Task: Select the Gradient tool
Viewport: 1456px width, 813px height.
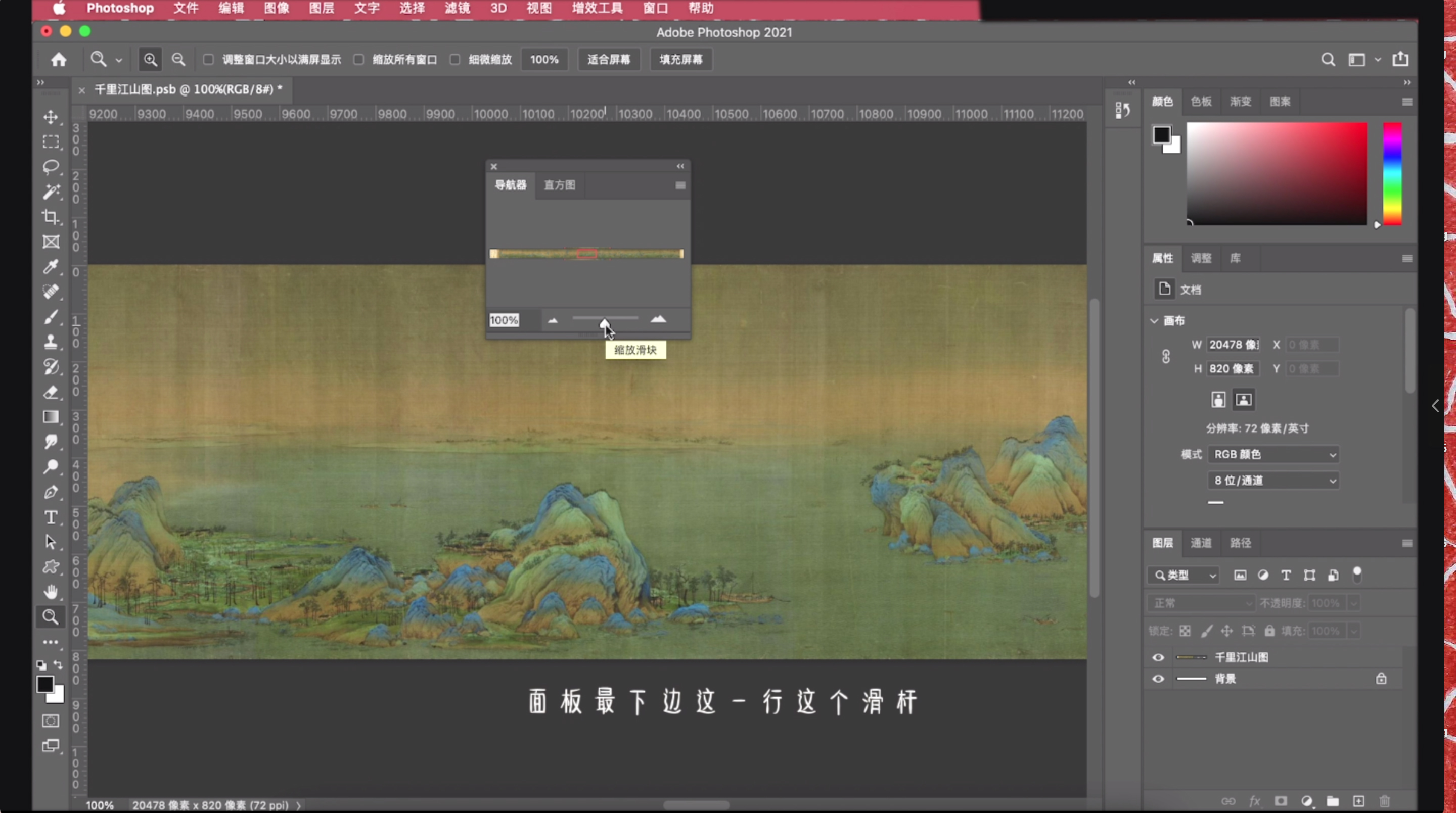Action: (x=51, y=417)
